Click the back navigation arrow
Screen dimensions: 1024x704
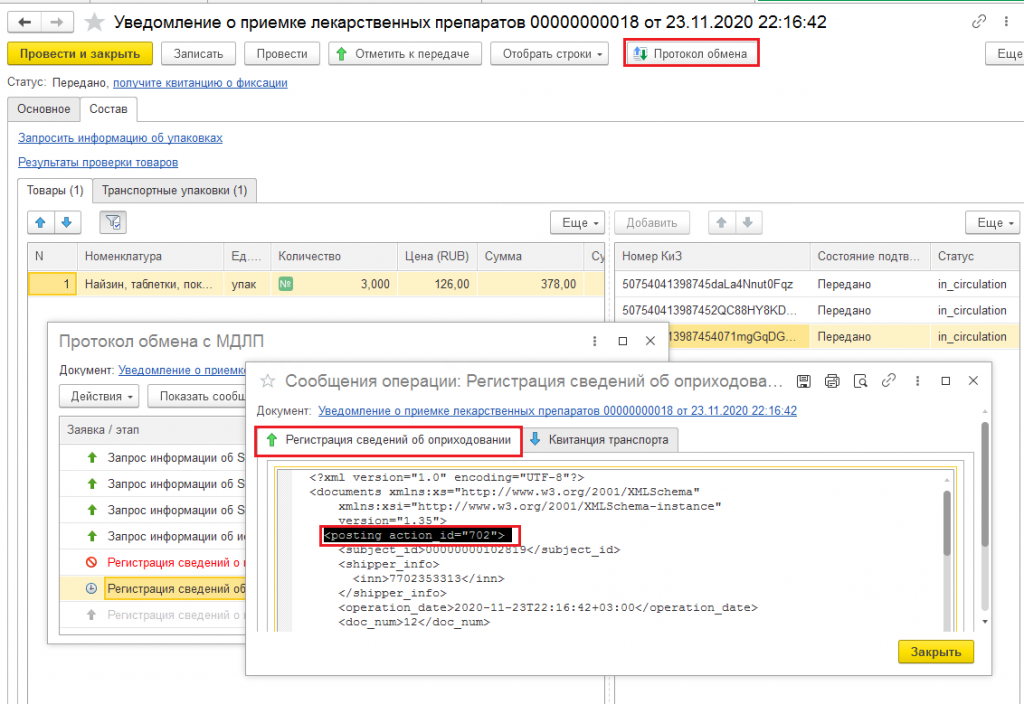click(x=25, y=23)
